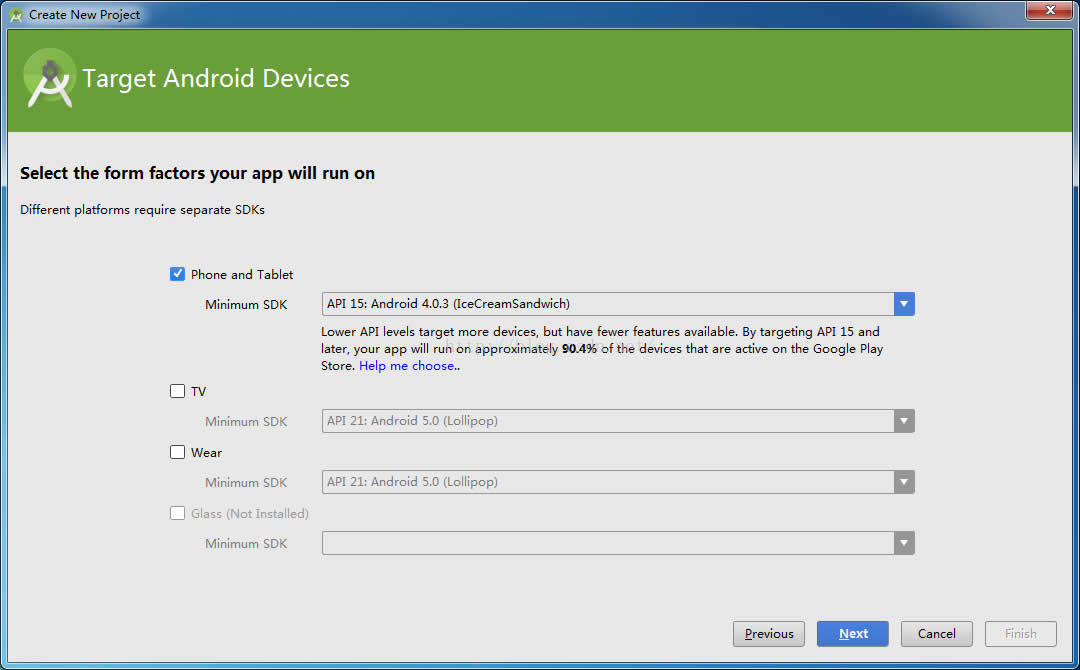The height and width of the screenshot is (670, 1080).
Task: Open the Glass Minimum SDK dropdown arrow
Action: pyautogui.click(x=904, y=543)
